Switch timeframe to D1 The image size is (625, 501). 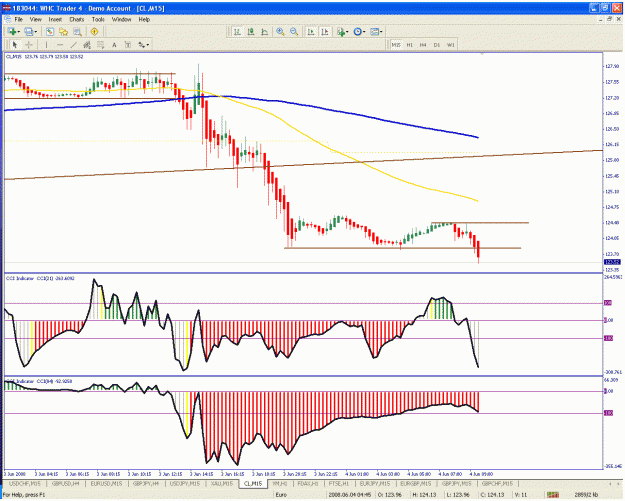[437, 45]
